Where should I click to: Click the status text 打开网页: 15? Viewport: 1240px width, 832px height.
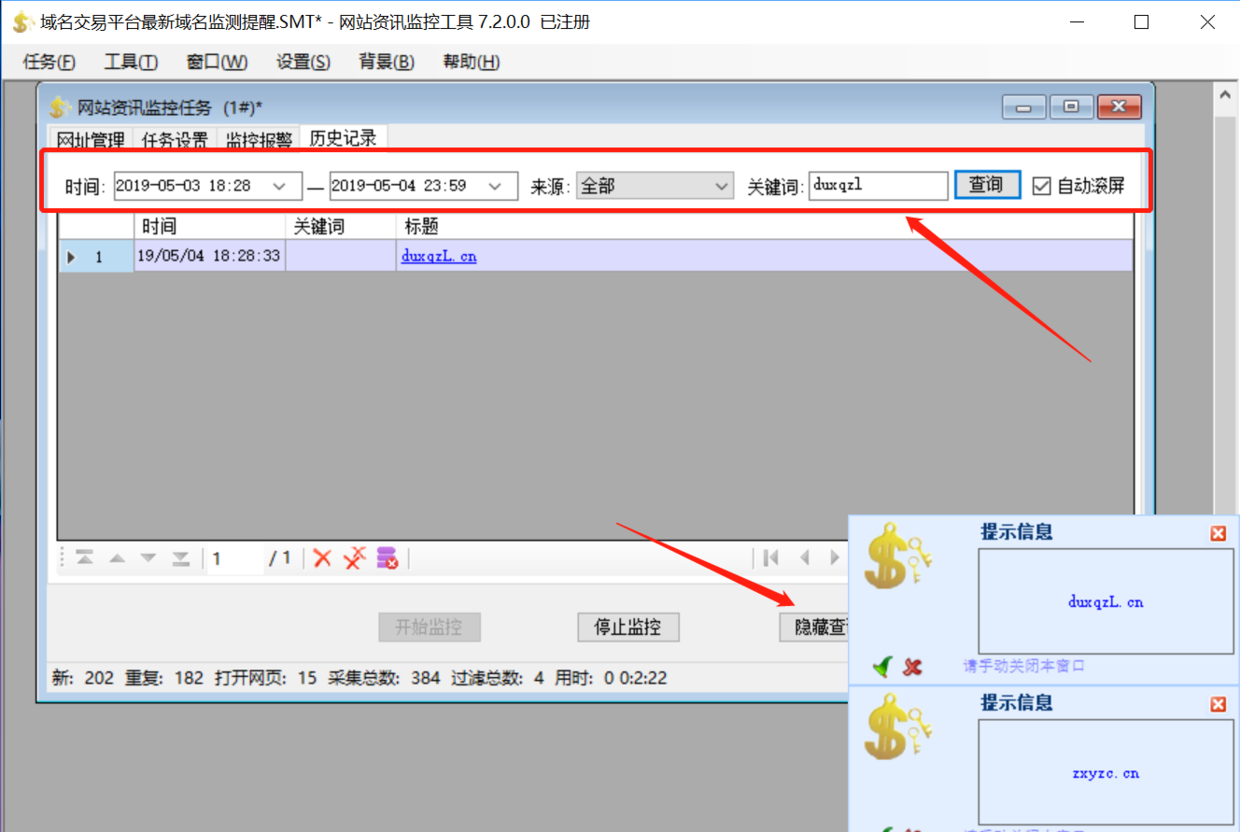[x=265, y=678]
